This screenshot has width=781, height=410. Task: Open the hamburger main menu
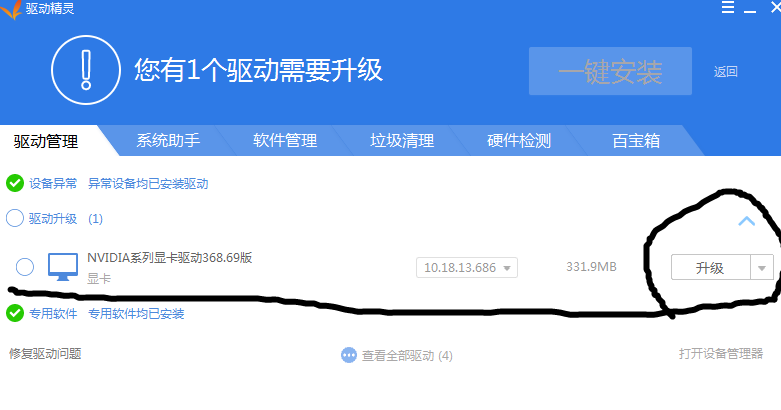point(728,7)
